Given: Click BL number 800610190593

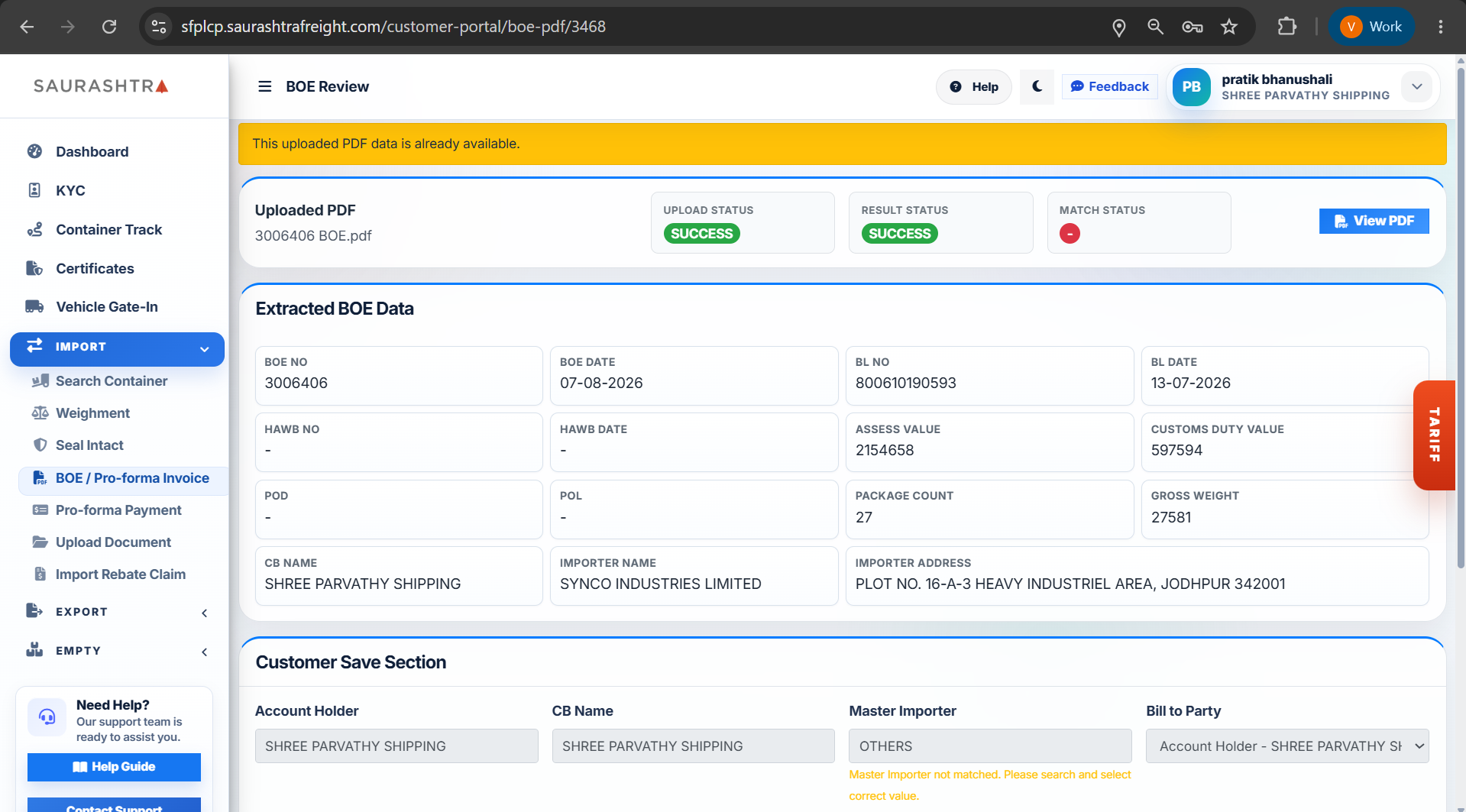Looking at the screenshot, I should click(905, 383).
